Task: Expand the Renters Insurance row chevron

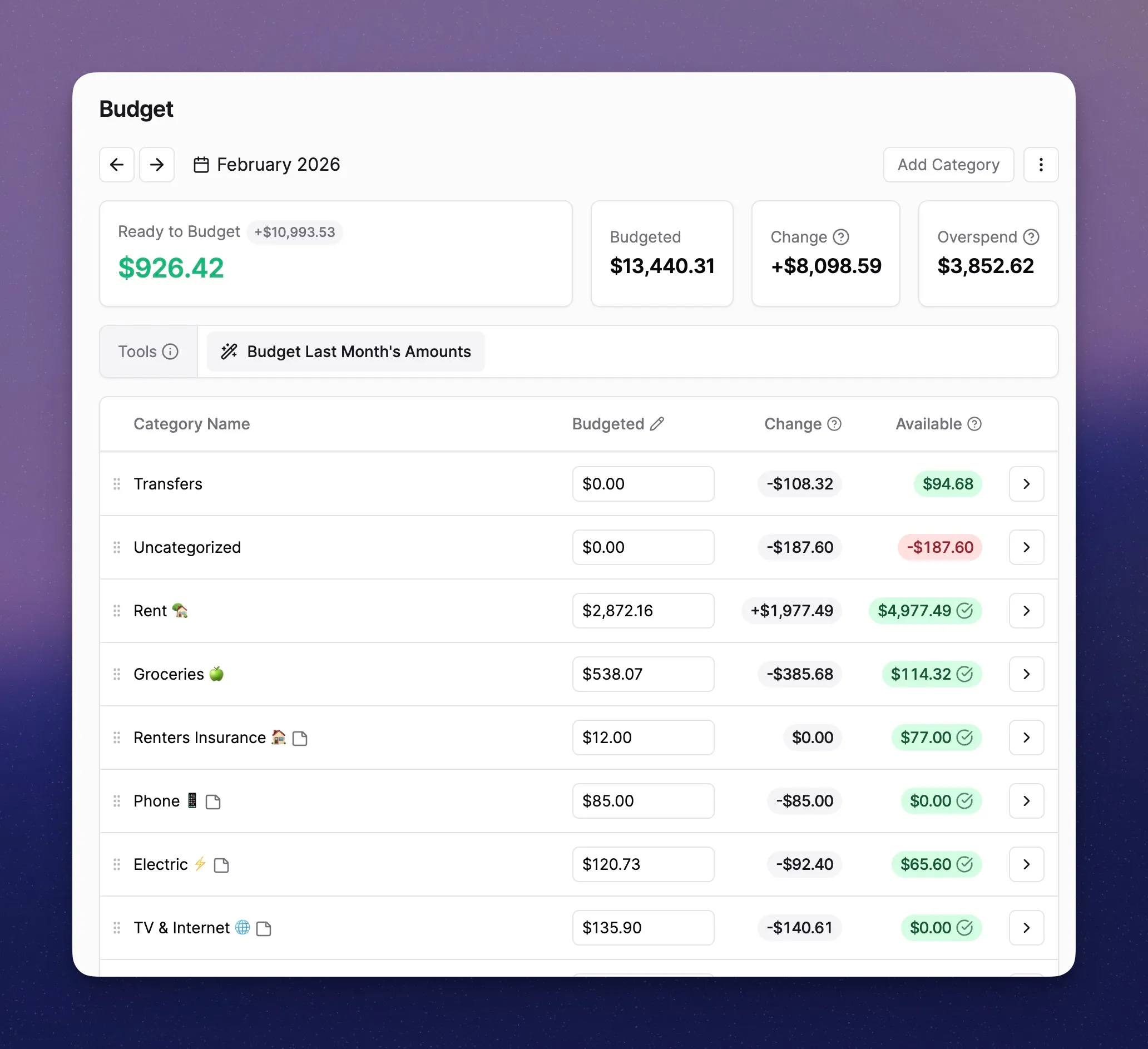Action: pos(1026,737)
